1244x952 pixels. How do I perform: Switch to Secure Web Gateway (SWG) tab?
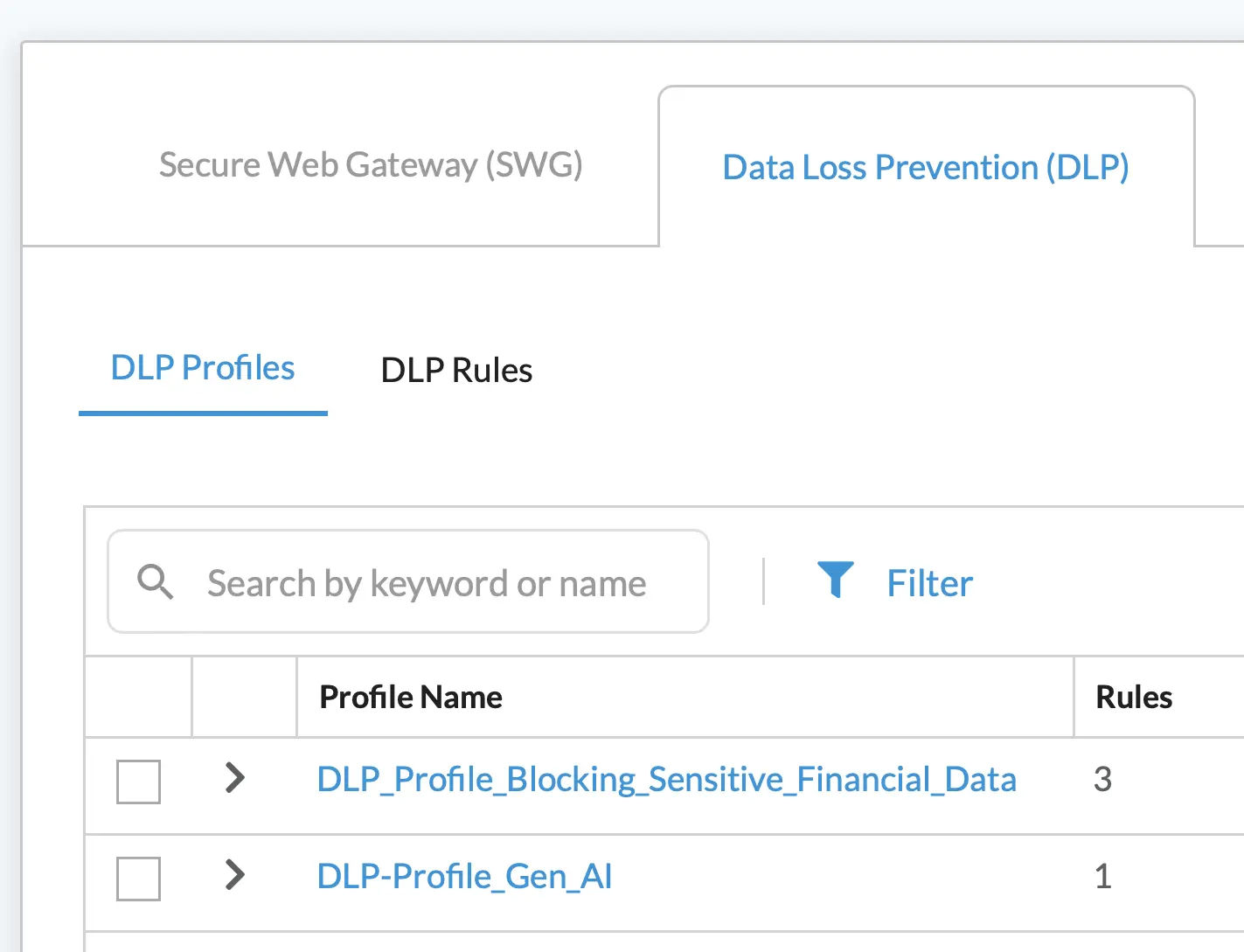pos(371,165)
